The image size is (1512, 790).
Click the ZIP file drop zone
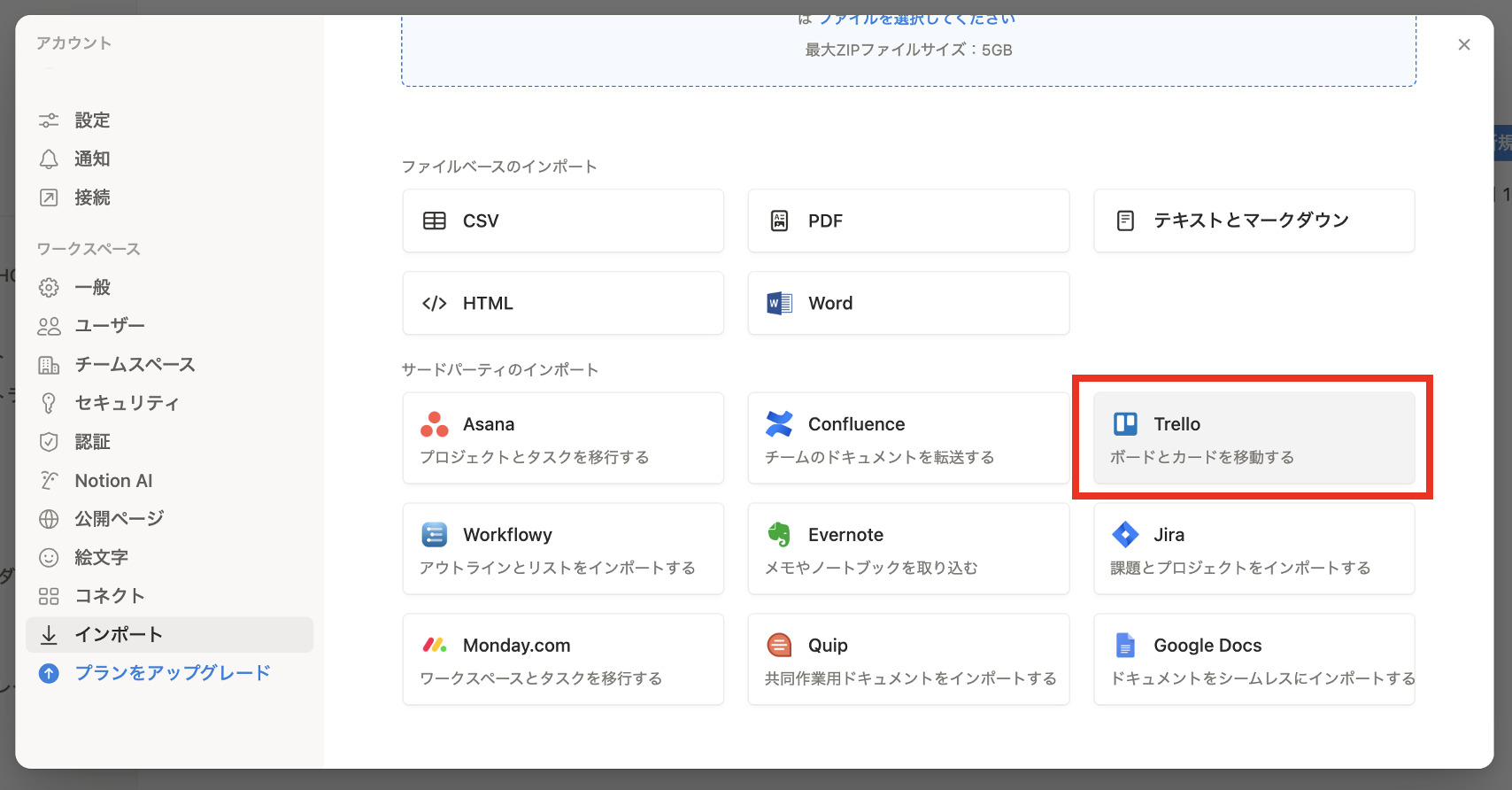coord(908,50)
